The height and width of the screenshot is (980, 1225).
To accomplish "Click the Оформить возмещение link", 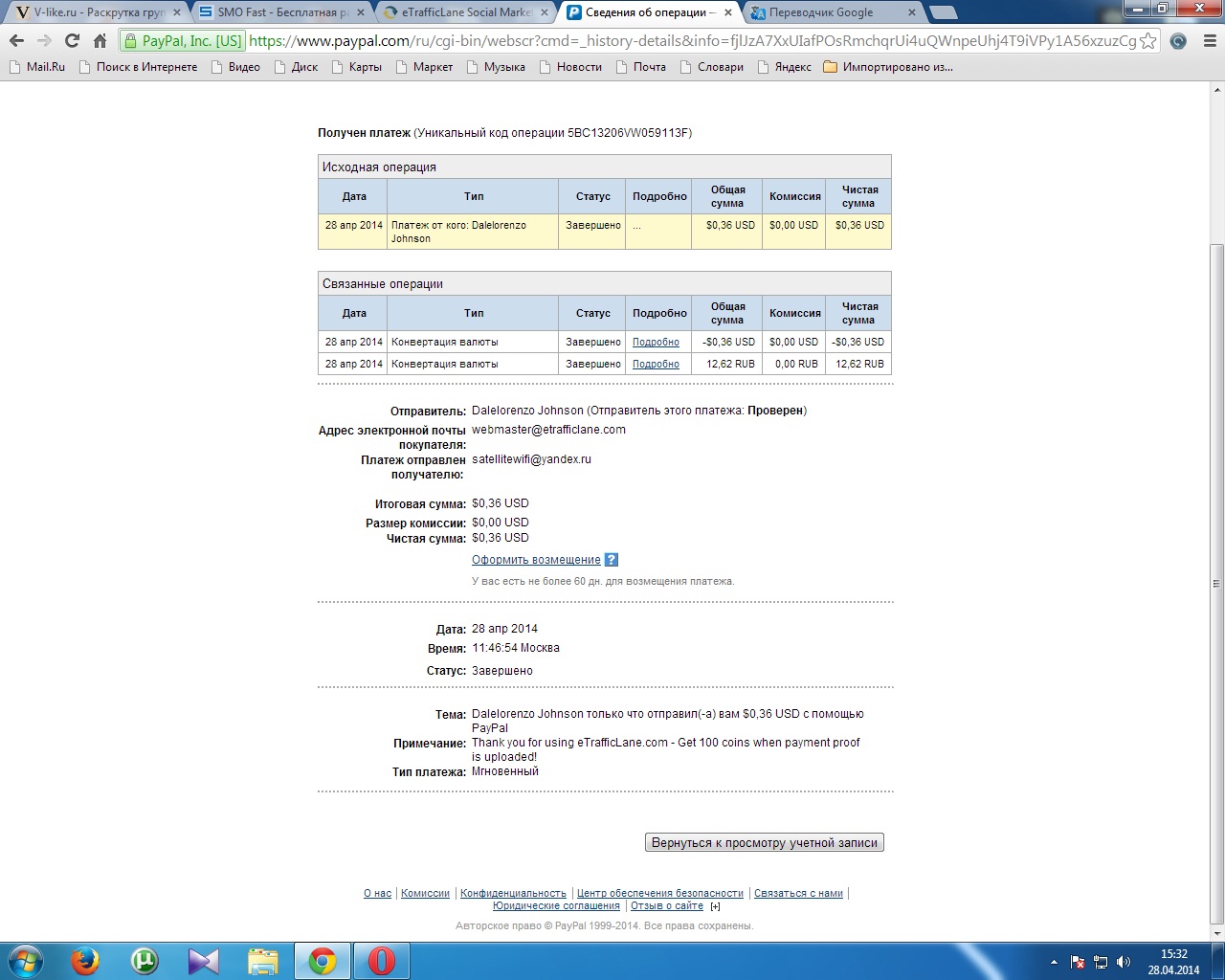I will 536,560.
